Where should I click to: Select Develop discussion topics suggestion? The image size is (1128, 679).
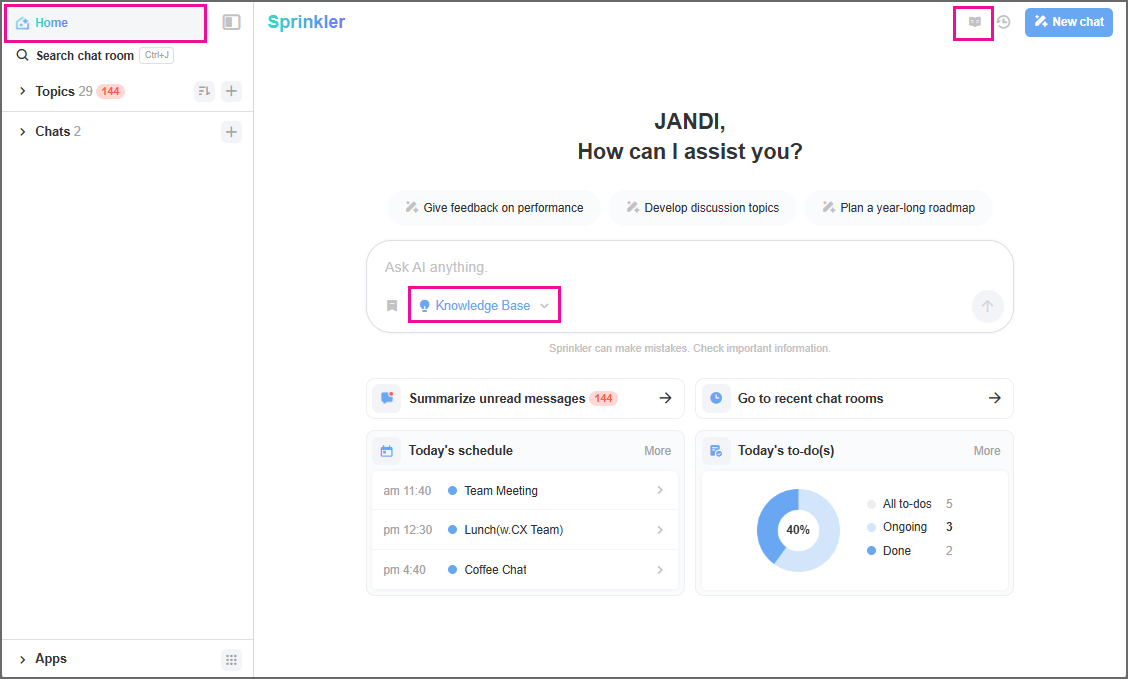click(702, 208)
